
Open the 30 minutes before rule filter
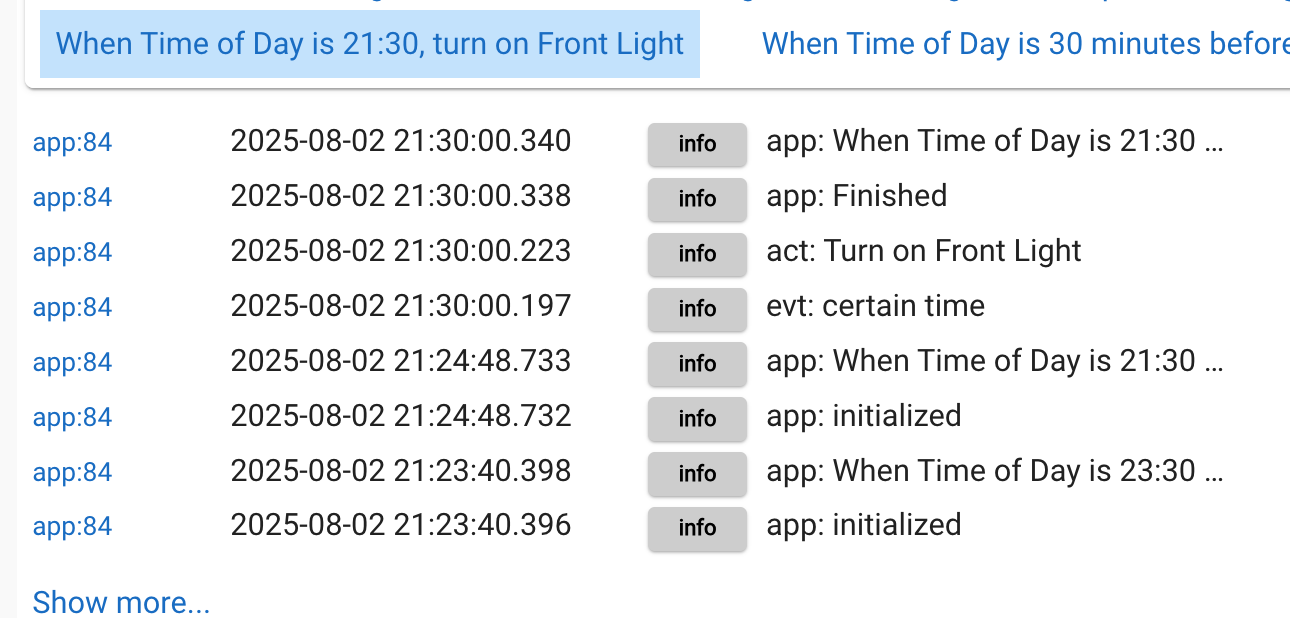(1025, 44)
